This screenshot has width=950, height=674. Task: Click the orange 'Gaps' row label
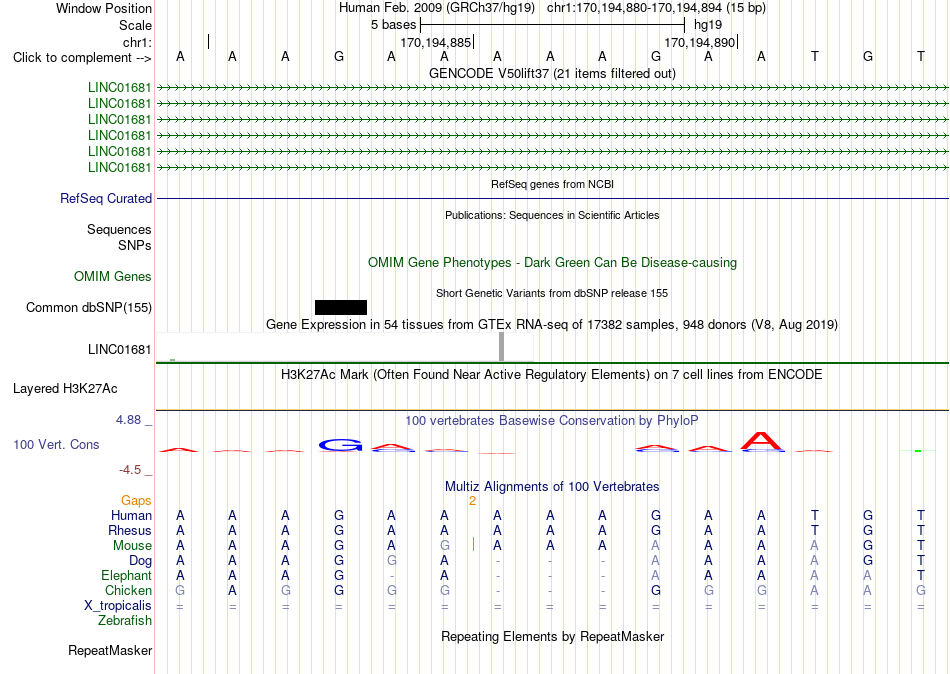[x=136, y=500]
